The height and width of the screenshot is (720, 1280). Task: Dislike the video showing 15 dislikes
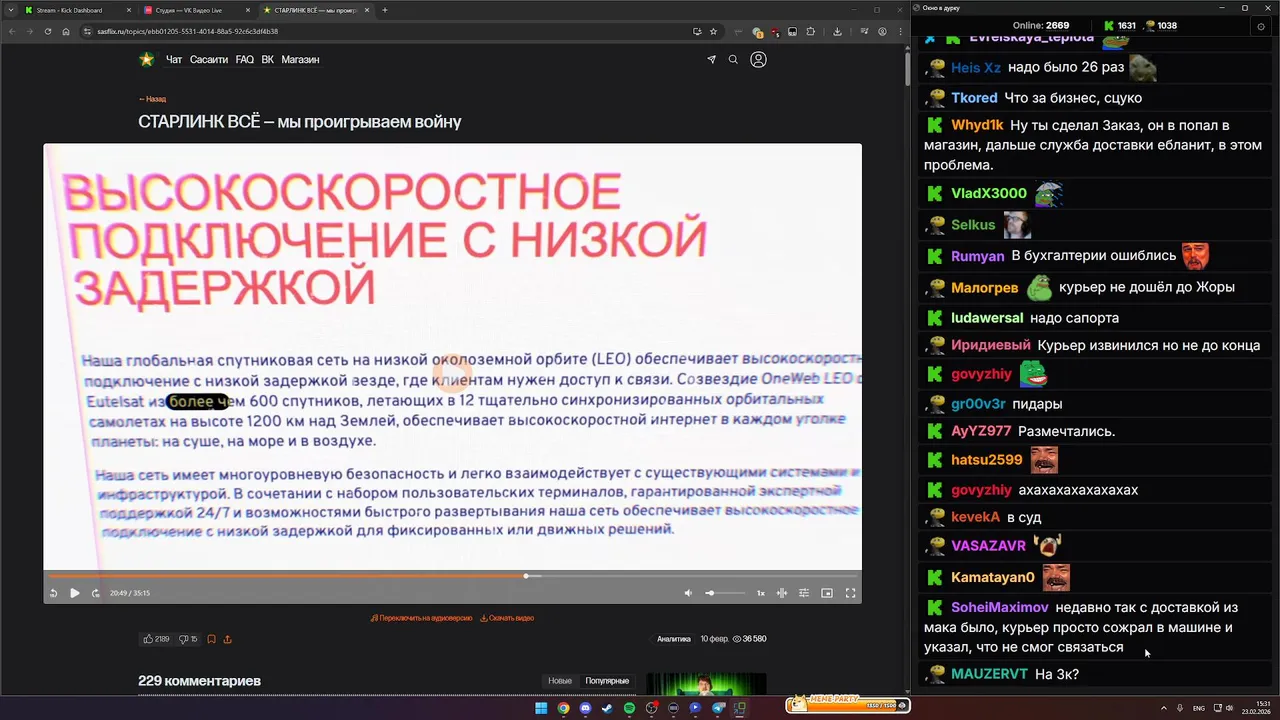point(188,639)
